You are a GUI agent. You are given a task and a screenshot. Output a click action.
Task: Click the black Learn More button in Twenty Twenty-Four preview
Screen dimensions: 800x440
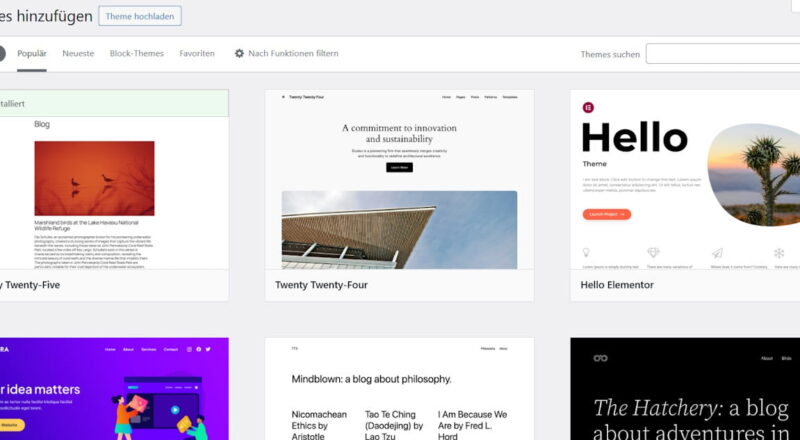pyautogui.click(x=399, y=167)
